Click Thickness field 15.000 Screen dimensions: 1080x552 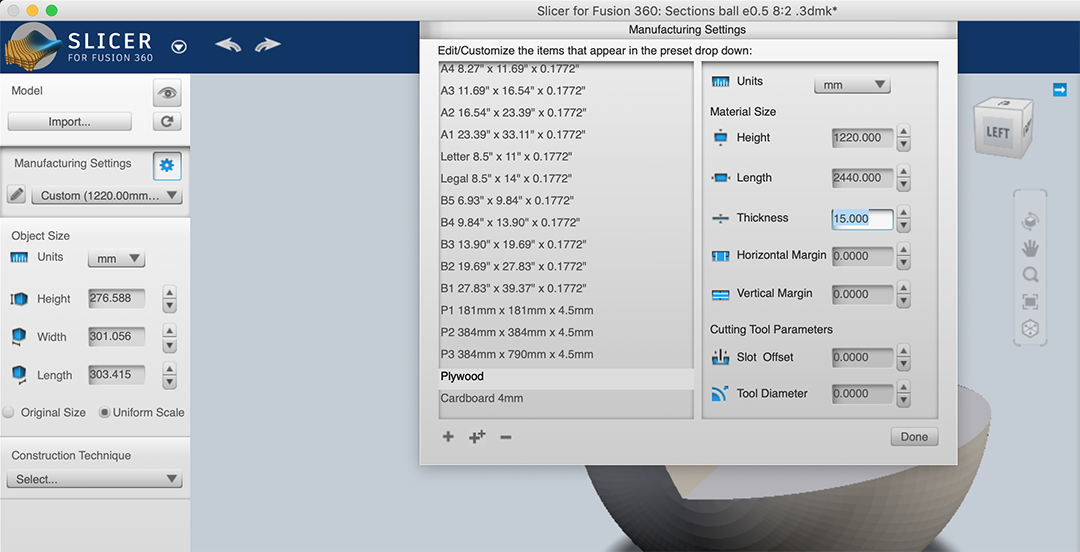(862, 219)
